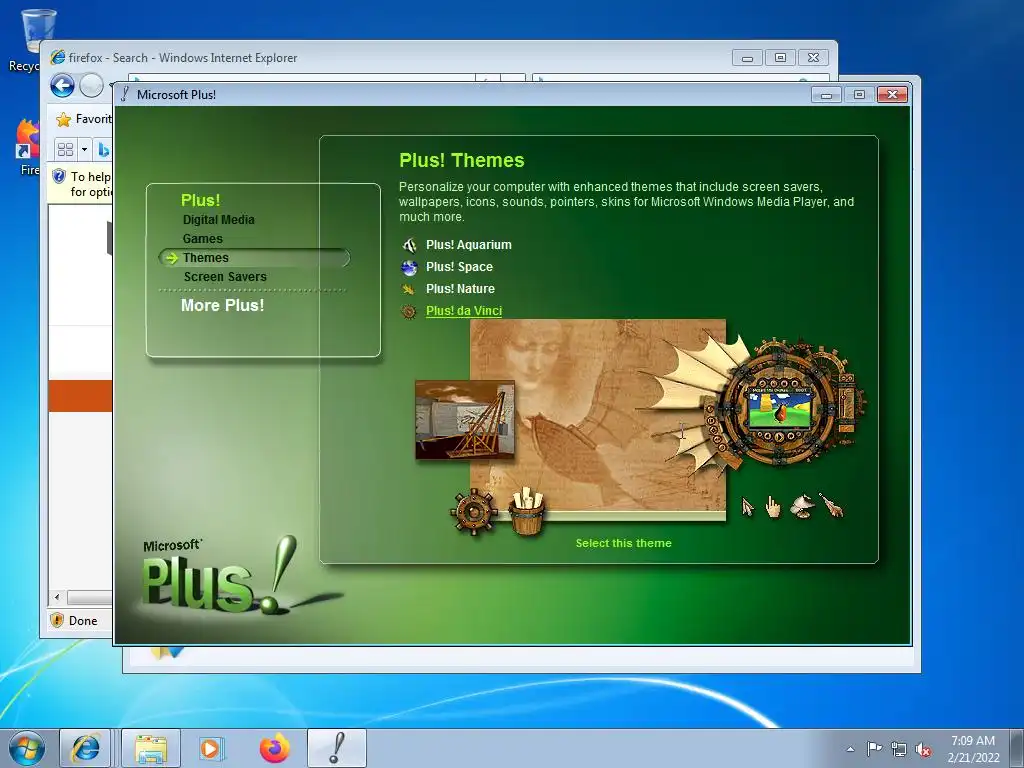Open Windows Explorer from the taskbar

[151, 748]
